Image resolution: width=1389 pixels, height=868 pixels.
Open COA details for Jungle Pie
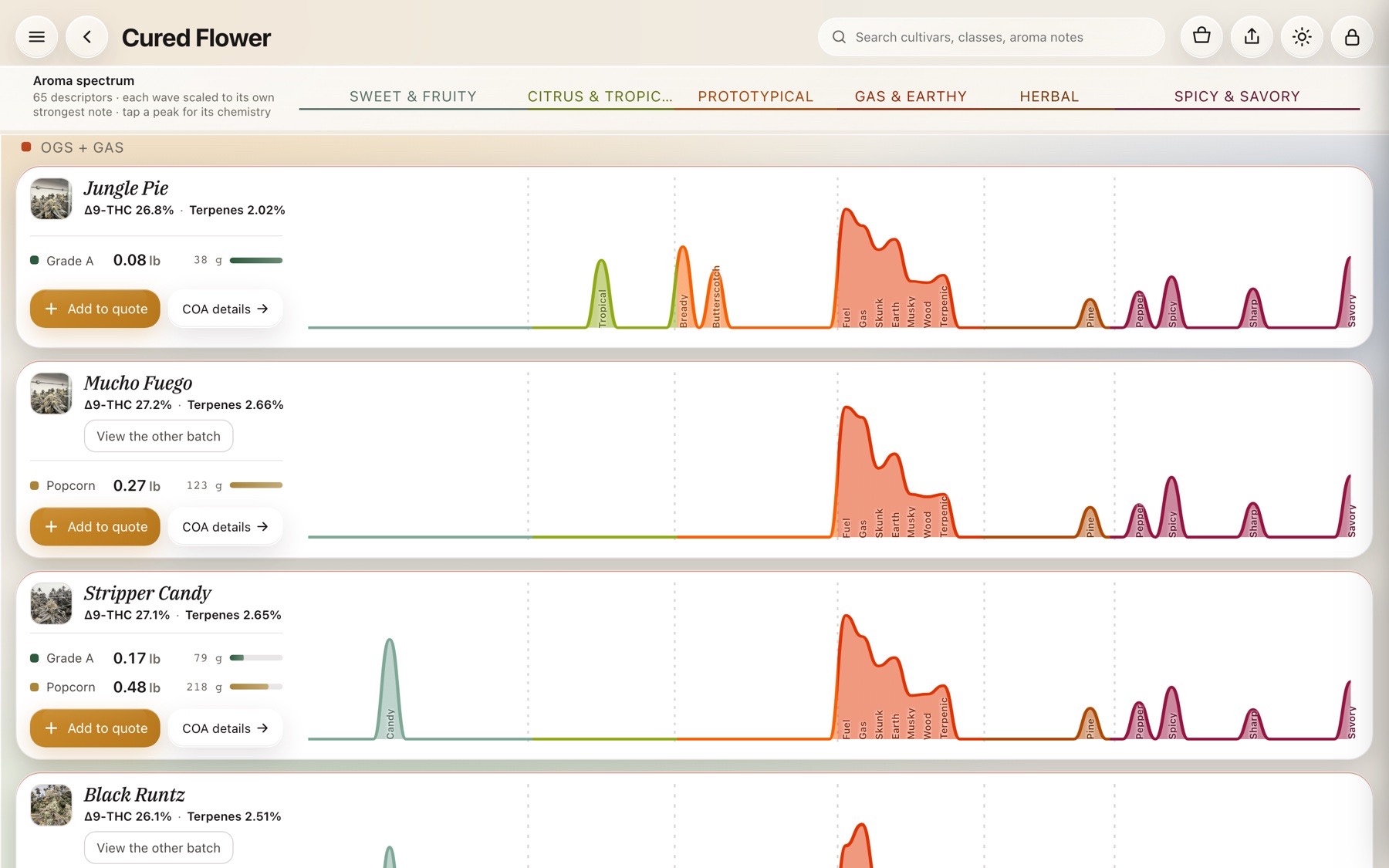click(x=225, y=309)
